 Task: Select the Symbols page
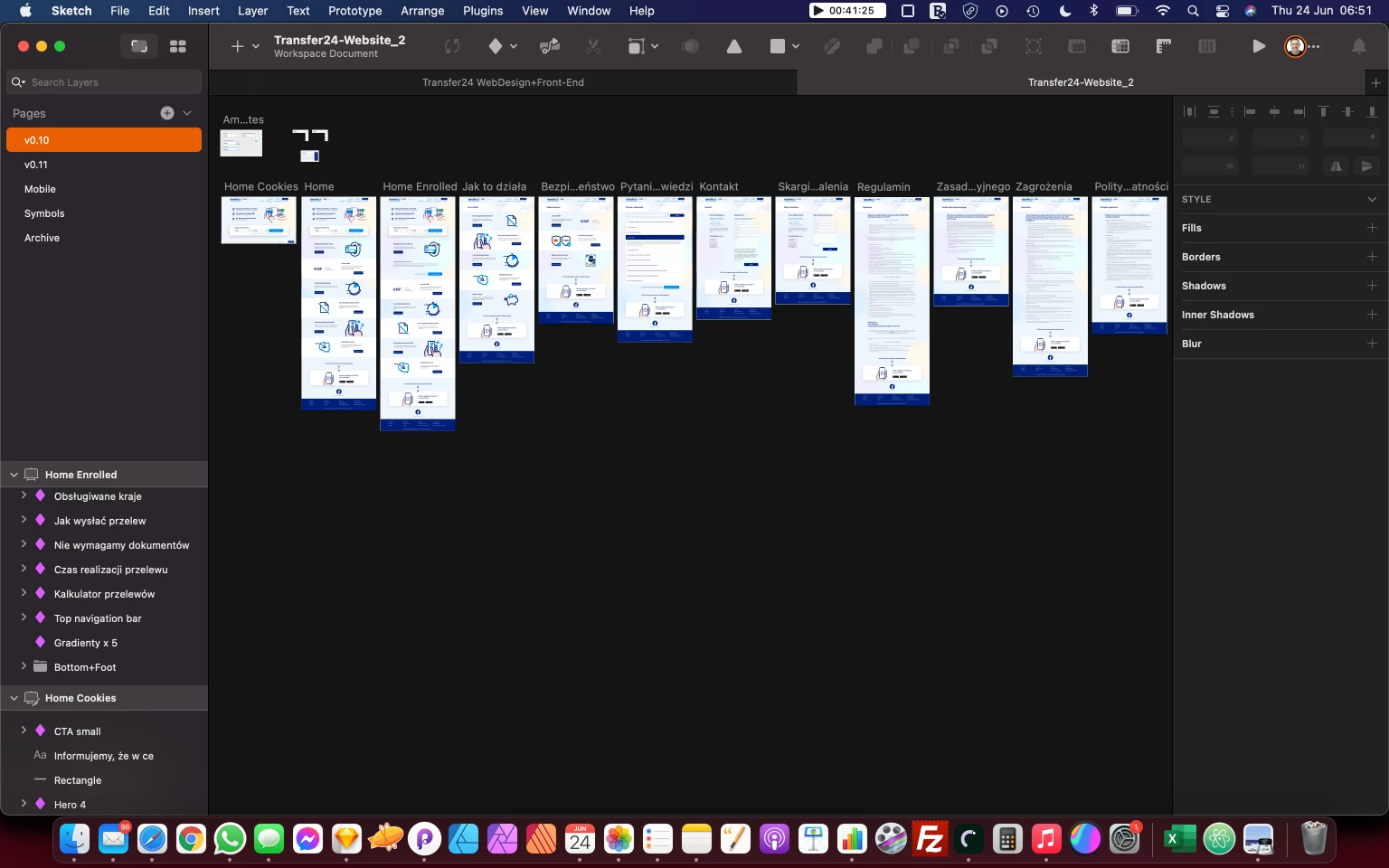tap(44, 213)
